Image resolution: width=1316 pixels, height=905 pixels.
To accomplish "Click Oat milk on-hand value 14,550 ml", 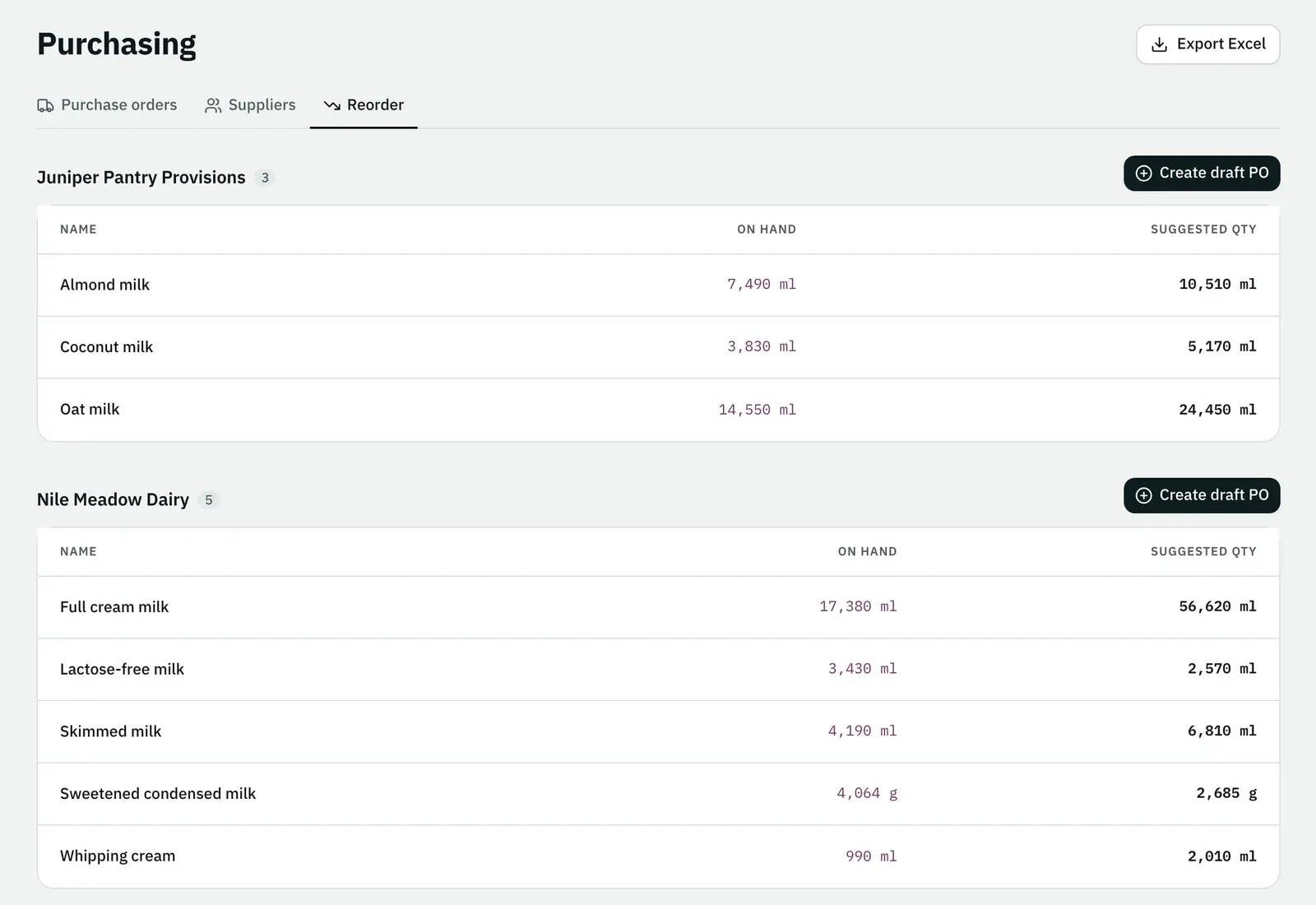I will (x=758, y=410).
